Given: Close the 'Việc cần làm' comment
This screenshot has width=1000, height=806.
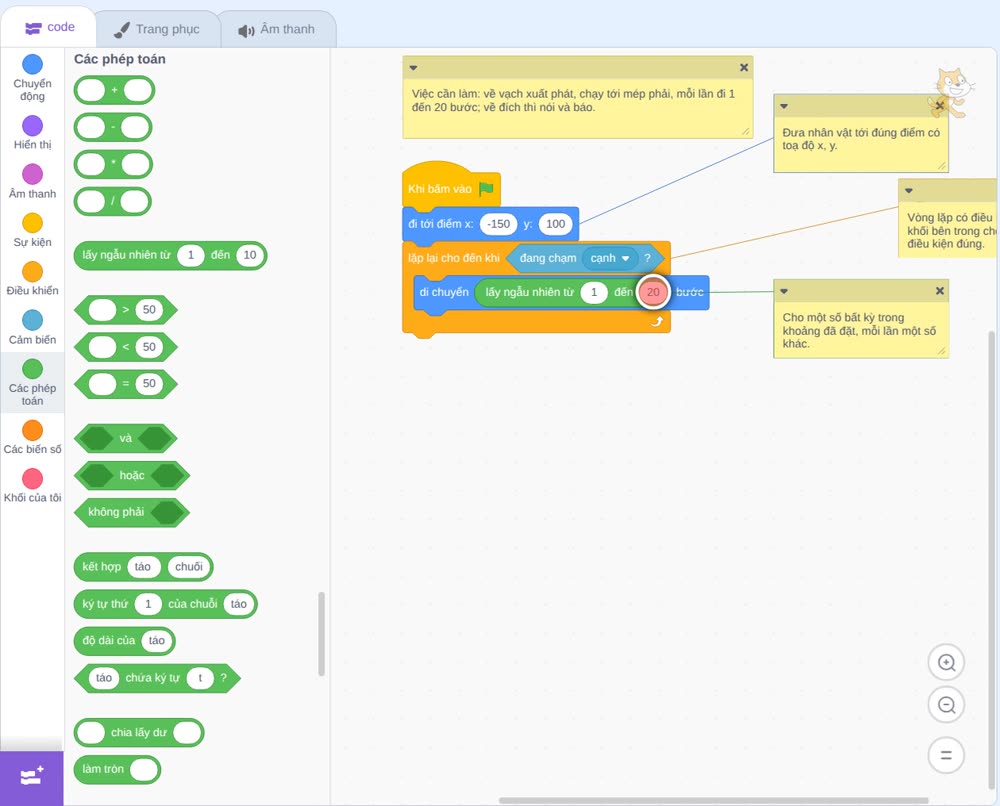Looking at the screenshot, I should tap(744, 68).
